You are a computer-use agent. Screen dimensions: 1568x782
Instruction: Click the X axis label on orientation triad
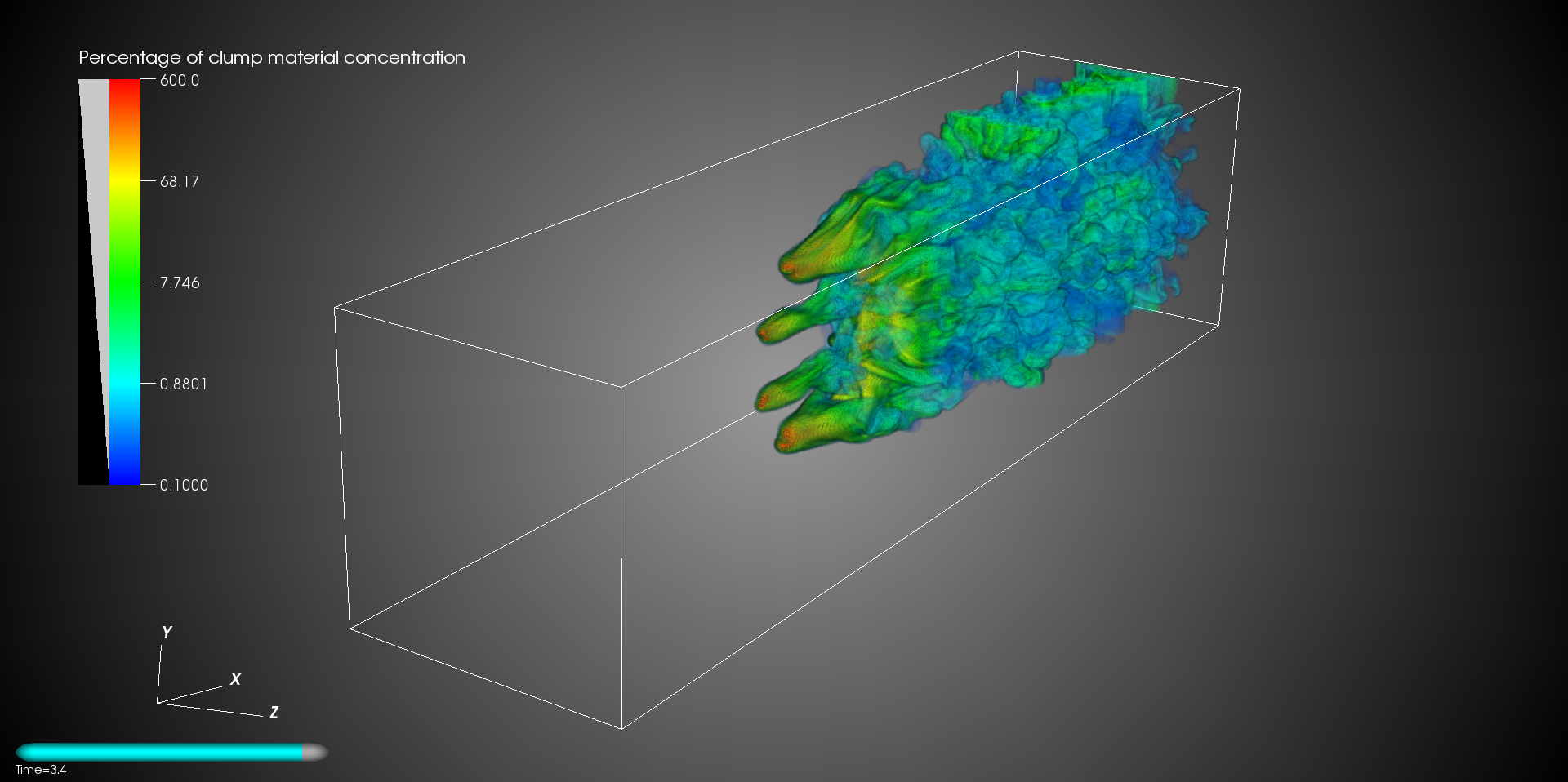point(235,679)
